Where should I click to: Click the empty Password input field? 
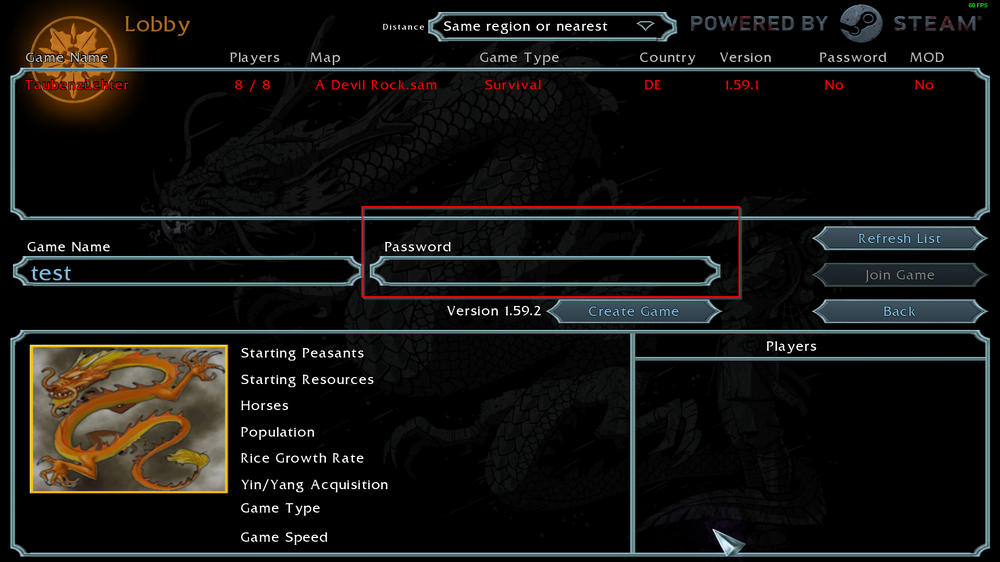(545, 272)
